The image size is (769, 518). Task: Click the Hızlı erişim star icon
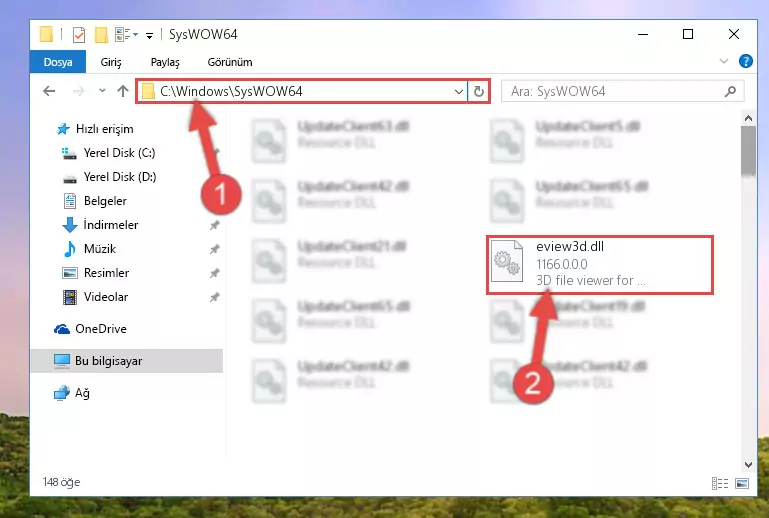(63, 129)
